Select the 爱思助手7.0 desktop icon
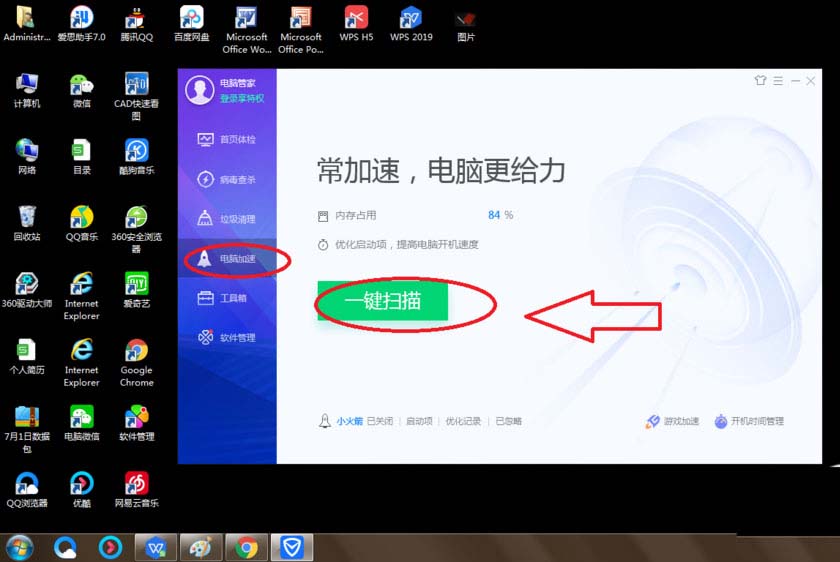 coord(81,24)
